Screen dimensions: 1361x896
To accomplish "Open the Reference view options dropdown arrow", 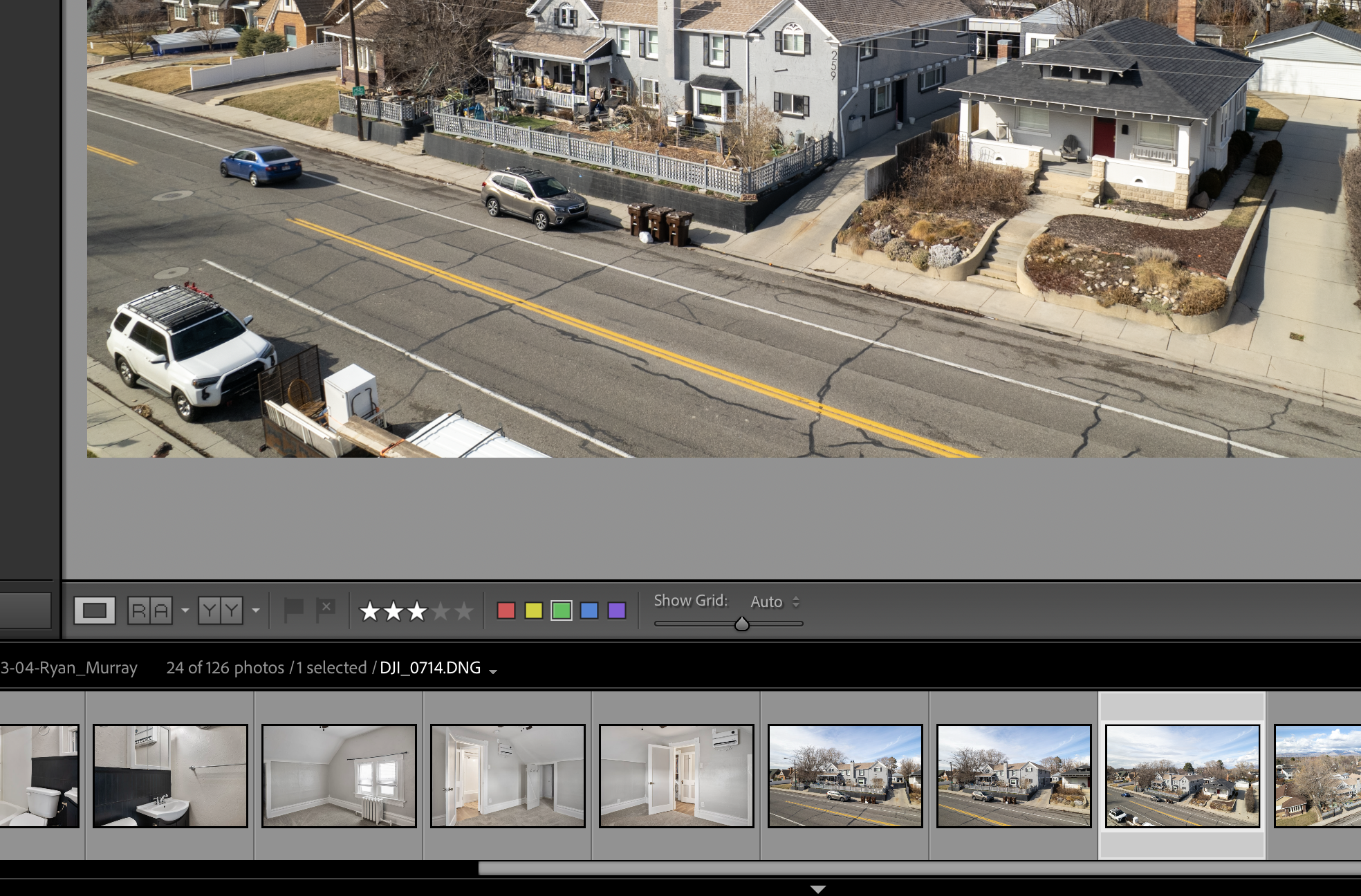I will [x=185, y=610].
